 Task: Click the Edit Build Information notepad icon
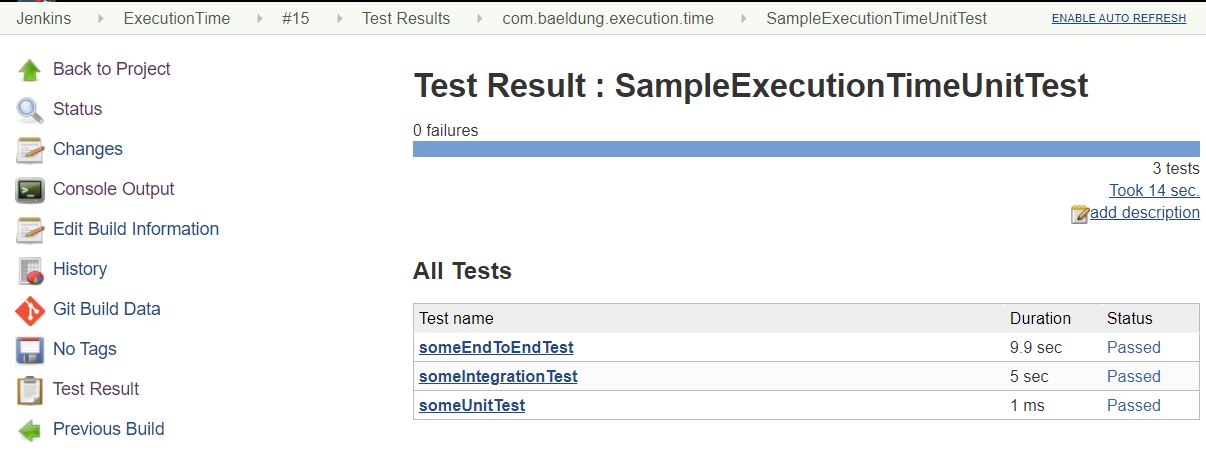30,230
